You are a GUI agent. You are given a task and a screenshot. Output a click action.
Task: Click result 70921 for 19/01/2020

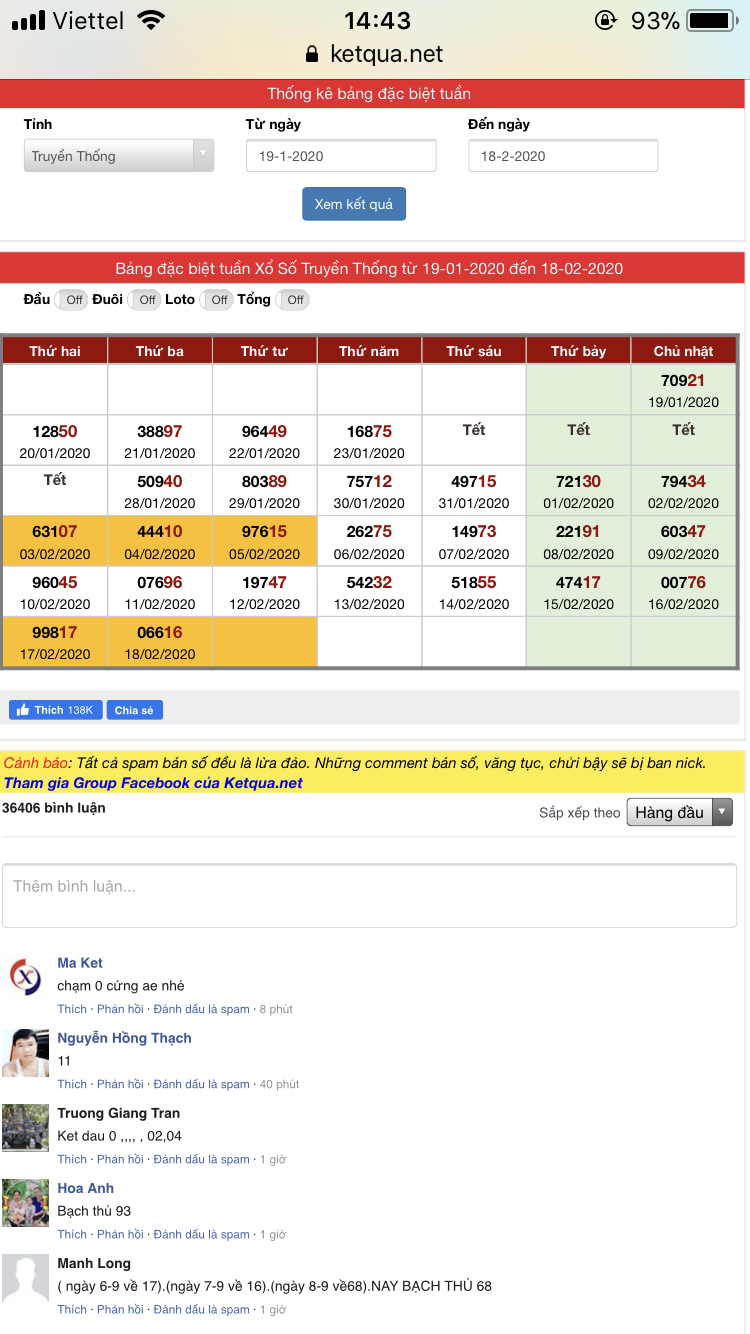coord(683,380)
